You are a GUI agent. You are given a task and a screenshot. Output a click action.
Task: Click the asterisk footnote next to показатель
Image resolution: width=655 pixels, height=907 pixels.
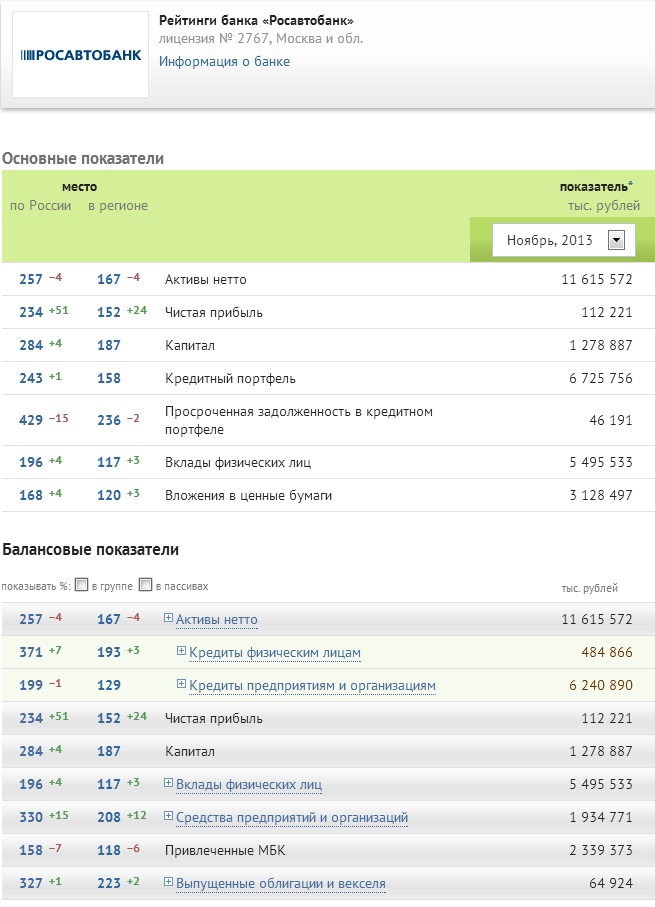[630, 185]
